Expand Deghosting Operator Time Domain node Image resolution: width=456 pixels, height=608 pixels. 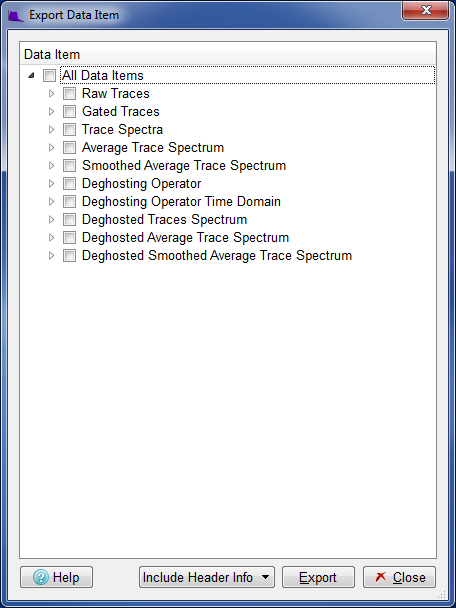[51, 202]
